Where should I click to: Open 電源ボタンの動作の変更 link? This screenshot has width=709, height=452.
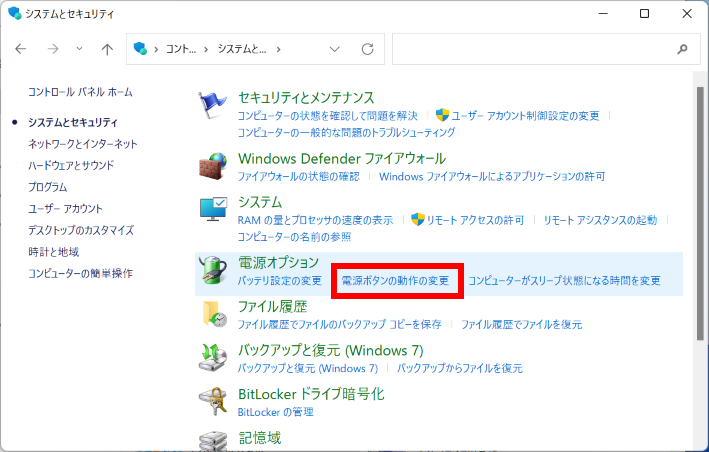[x=395, y=281]
